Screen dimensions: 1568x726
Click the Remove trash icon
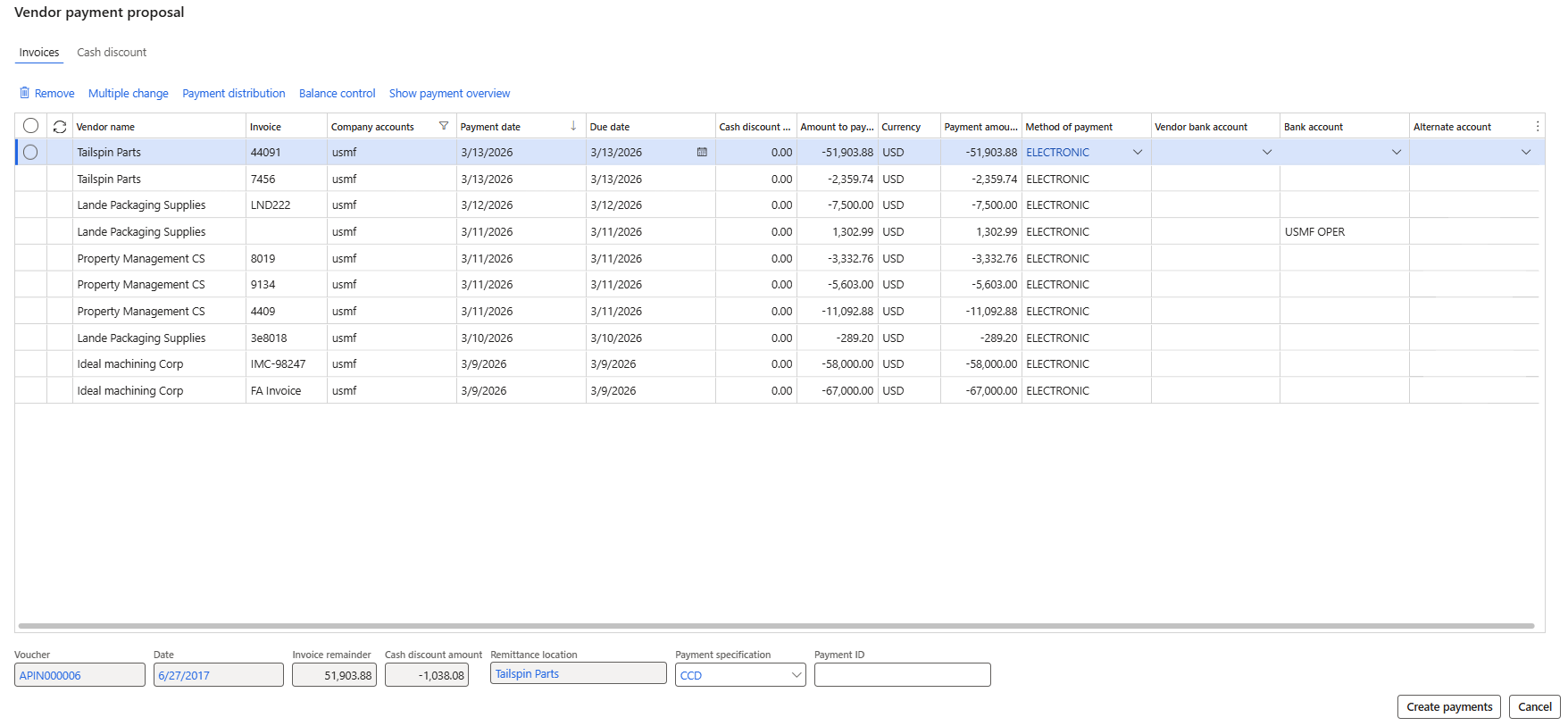point(25,93)
